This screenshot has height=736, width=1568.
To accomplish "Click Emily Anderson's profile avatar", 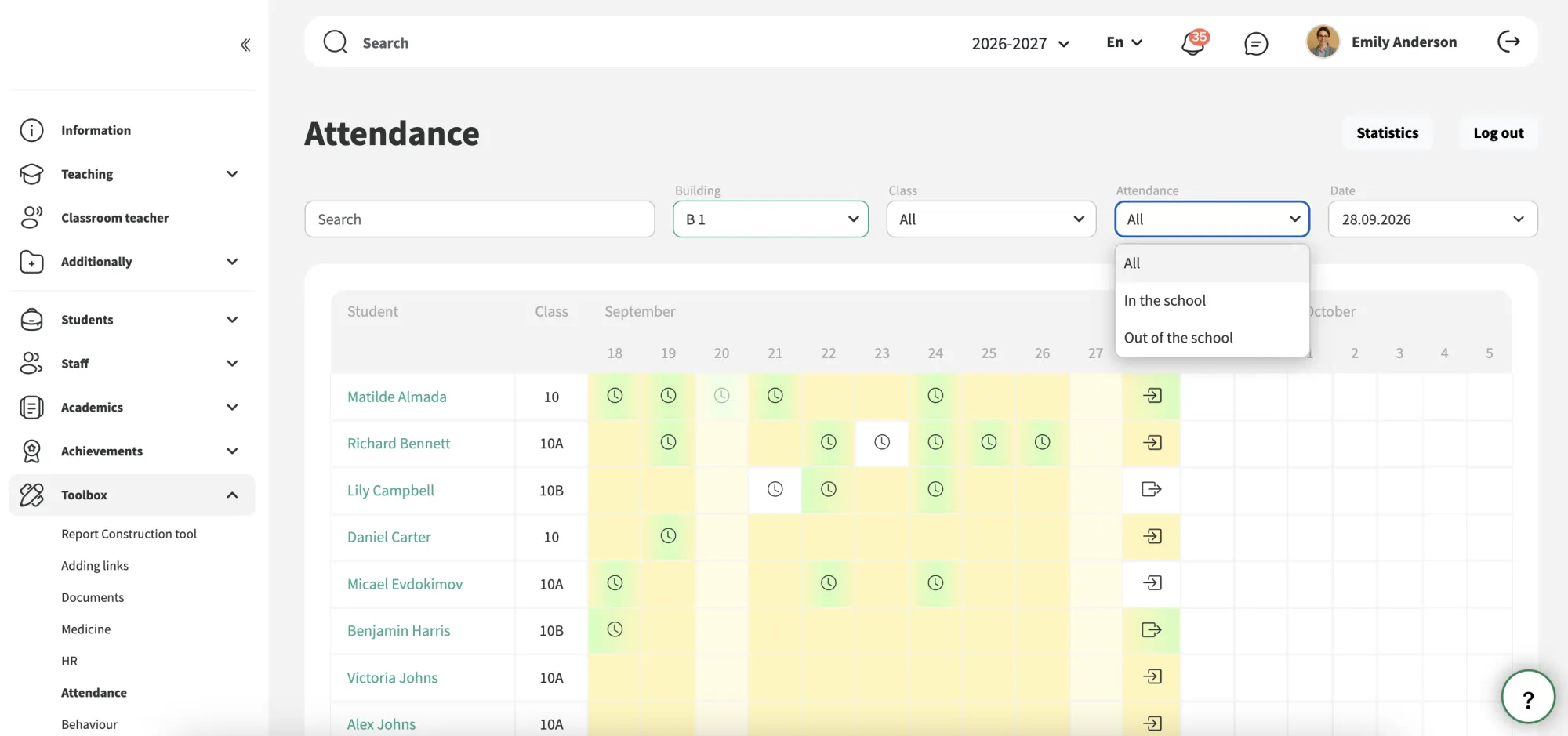I will coord(1323,42).
